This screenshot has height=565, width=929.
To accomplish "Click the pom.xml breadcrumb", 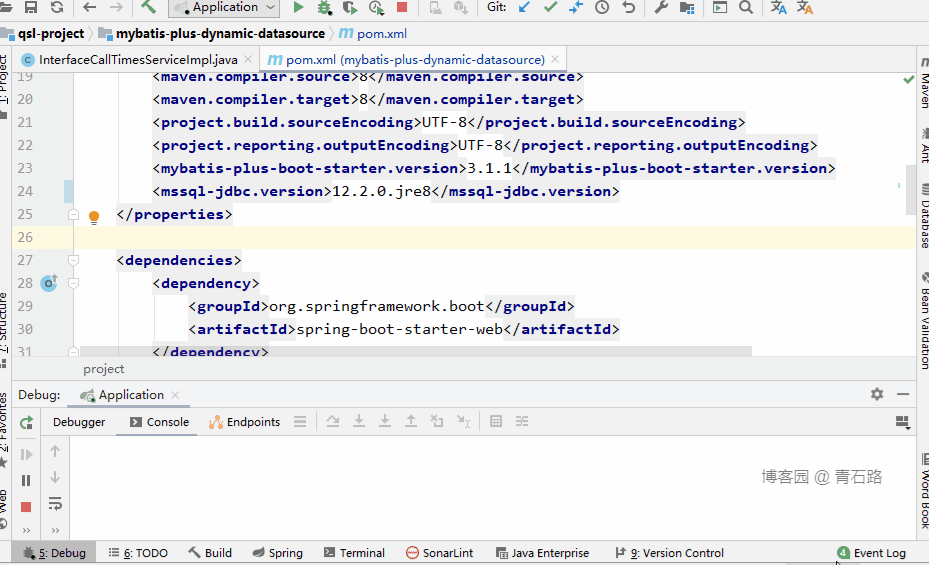I will coord(382,34).
